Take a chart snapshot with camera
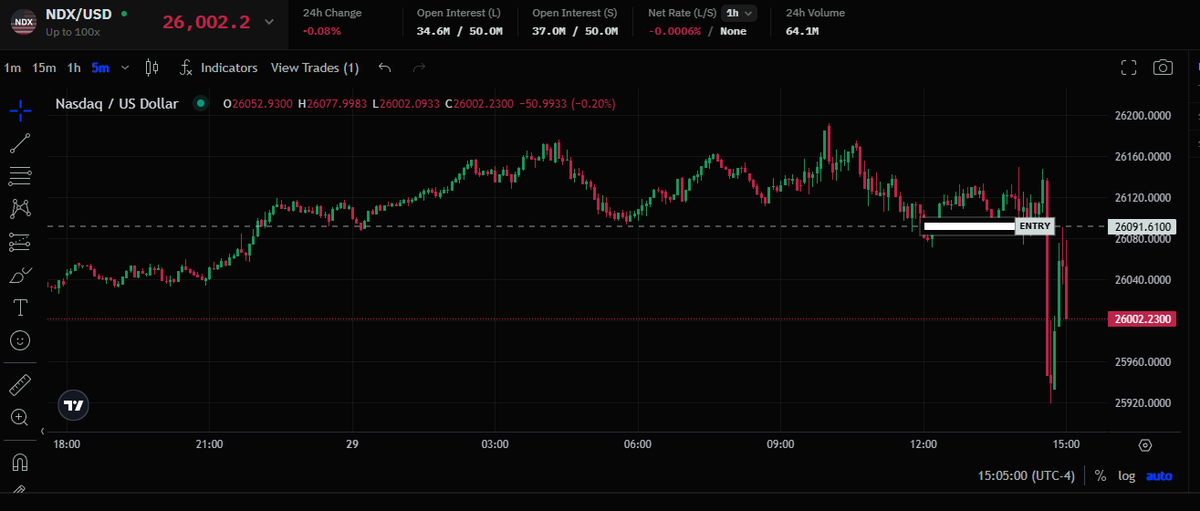 pyautogui.click(x=1162, y=68)
